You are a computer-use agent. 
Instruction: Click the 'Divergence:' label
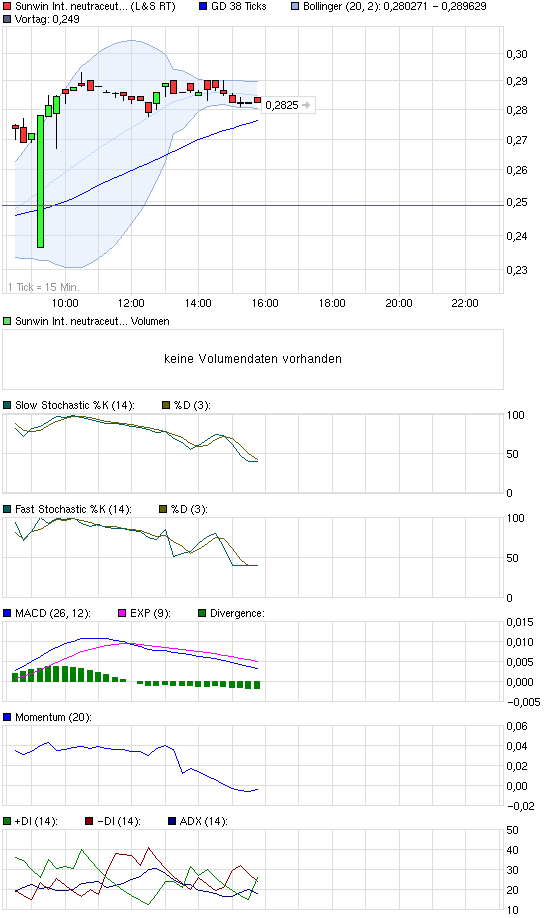coord(238,613)
